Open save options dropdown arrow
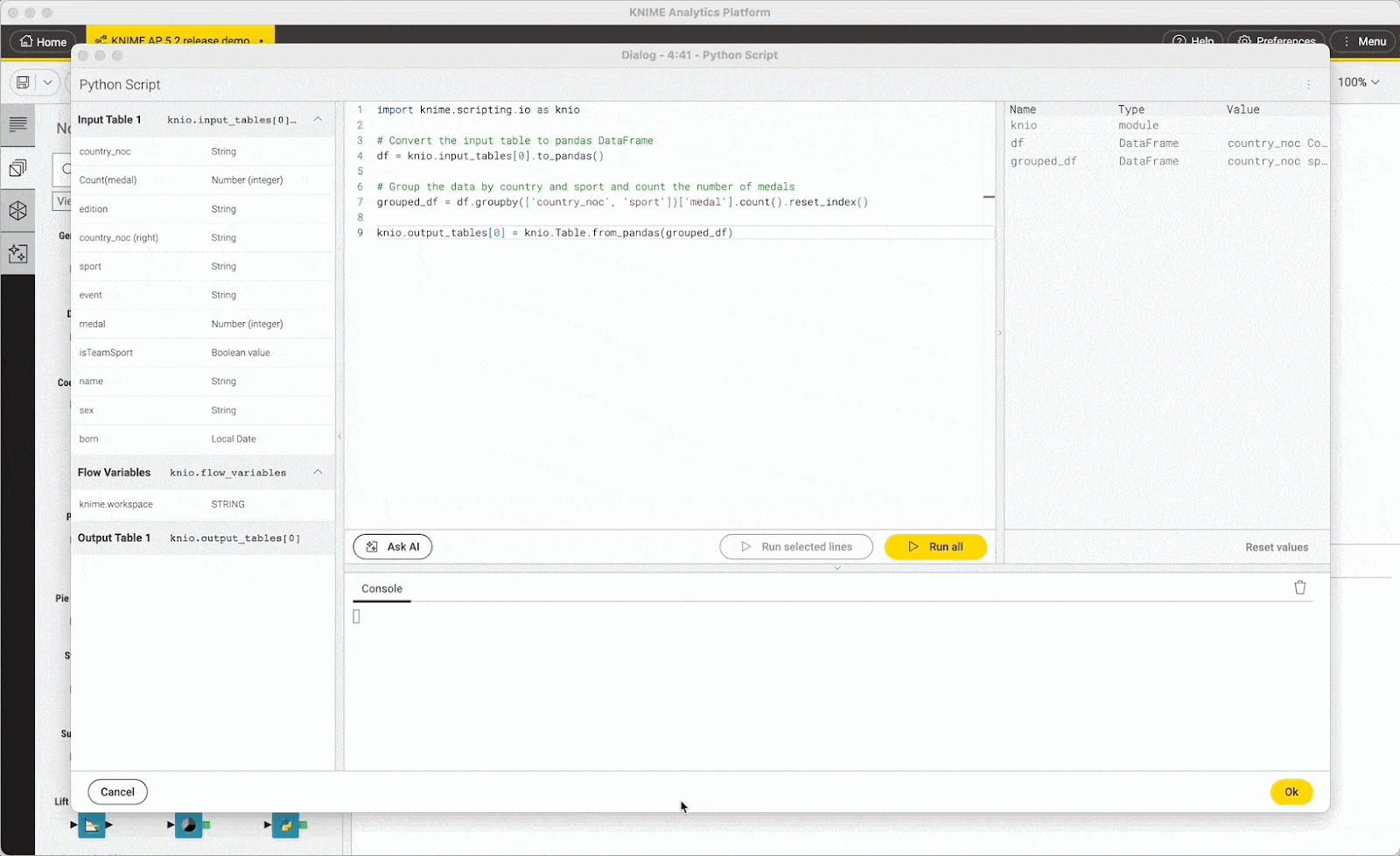 (48, 82)
